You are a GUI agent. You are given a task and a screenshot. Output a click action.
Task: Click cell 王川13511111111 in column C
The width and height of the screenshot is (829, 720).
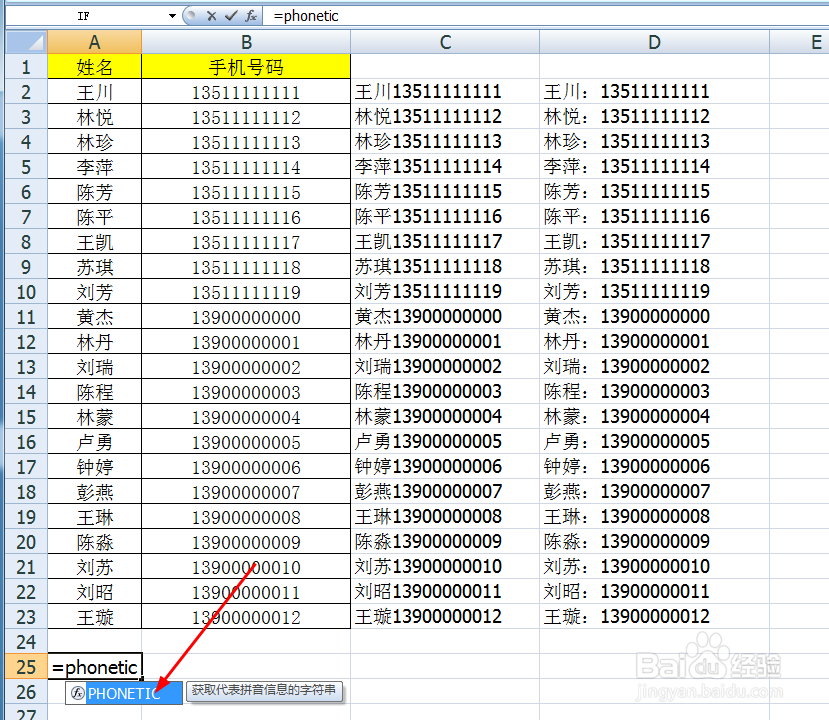pos(445,92)
